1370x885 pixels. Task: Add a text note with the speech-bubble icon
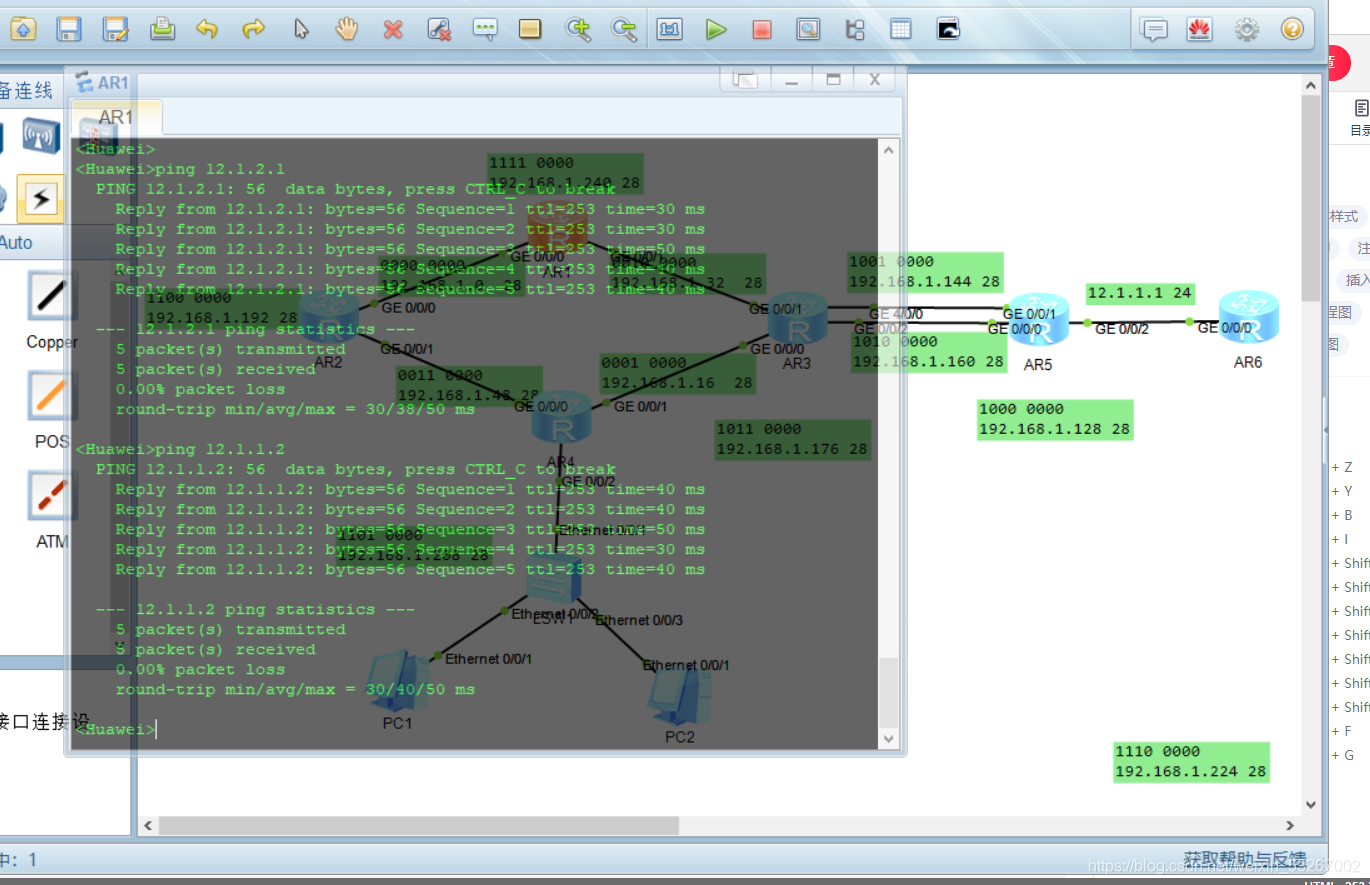click(x=485, y=29)
